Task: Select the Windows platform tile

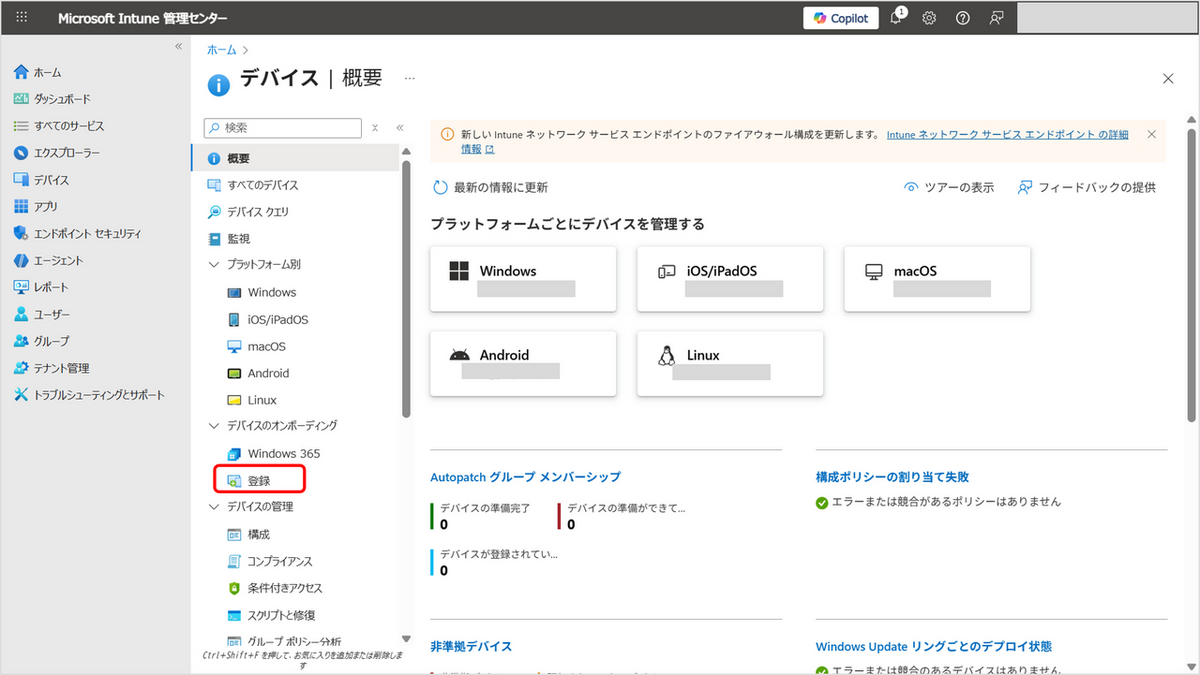Action: [523, 279]
